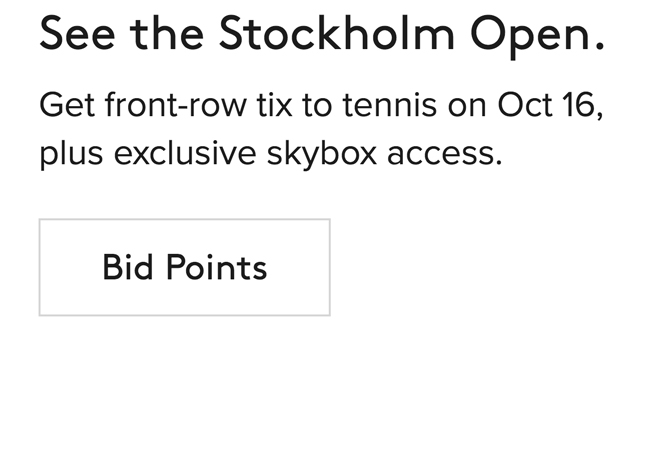This screenshot has width=660, height=460.
Task: Click the word 'skybox' in the description
Action: (324, 156)
